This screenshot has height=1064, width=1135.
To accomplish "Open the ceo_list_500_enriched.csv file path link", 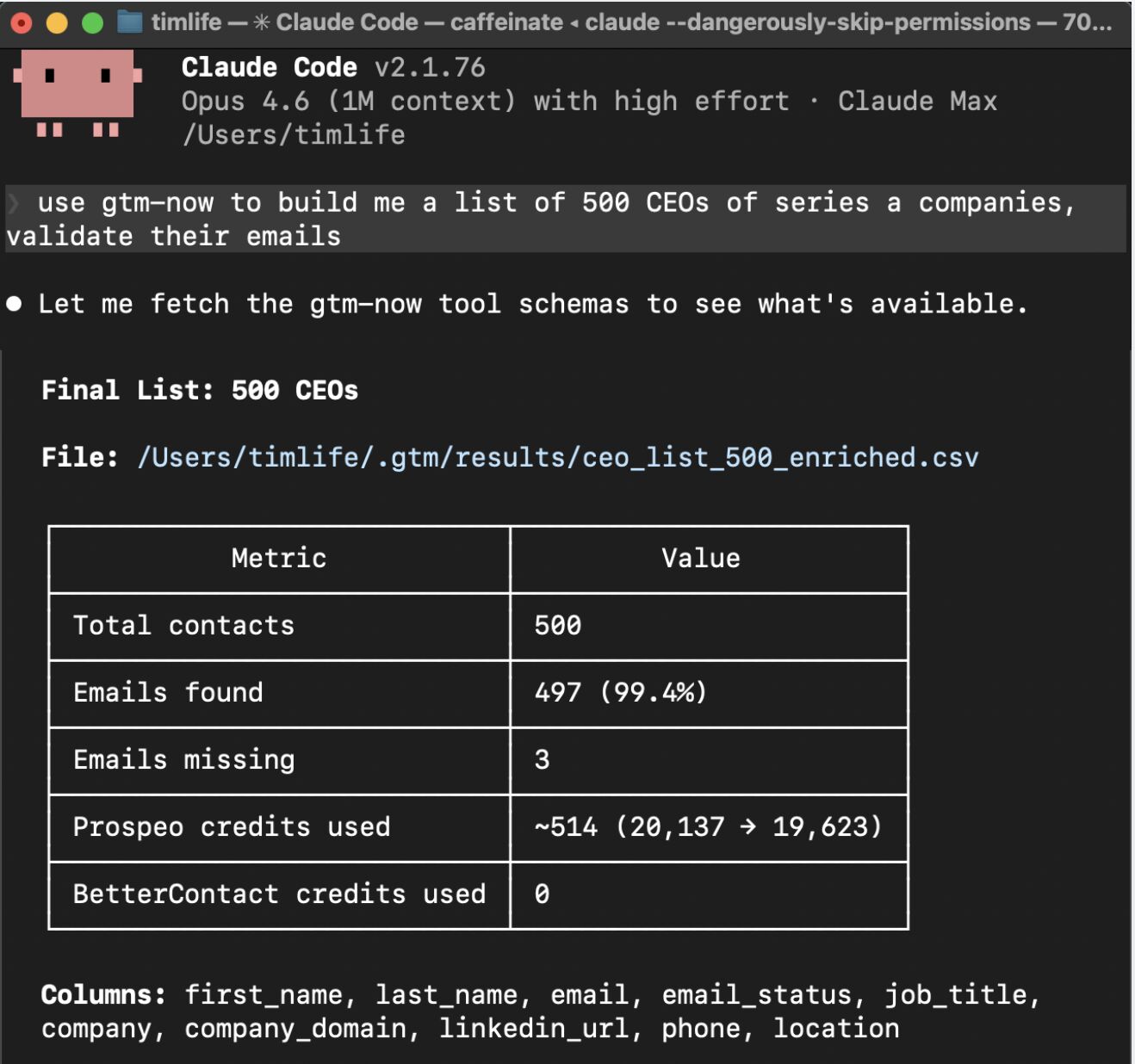I will coord(557,457).
